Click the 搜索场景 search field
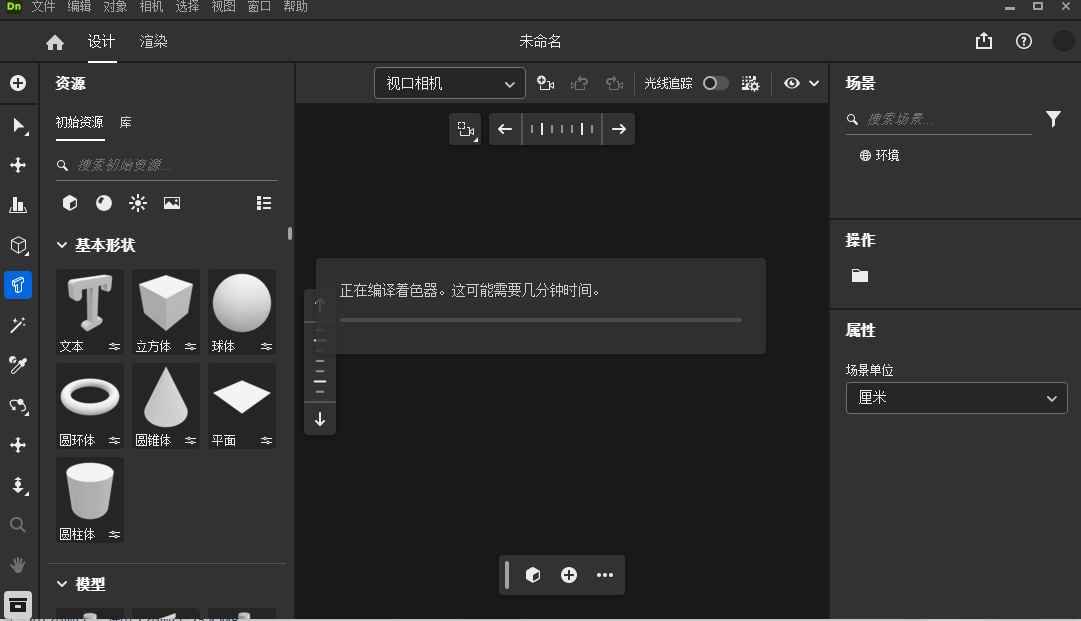 click(x=938, y=119)
